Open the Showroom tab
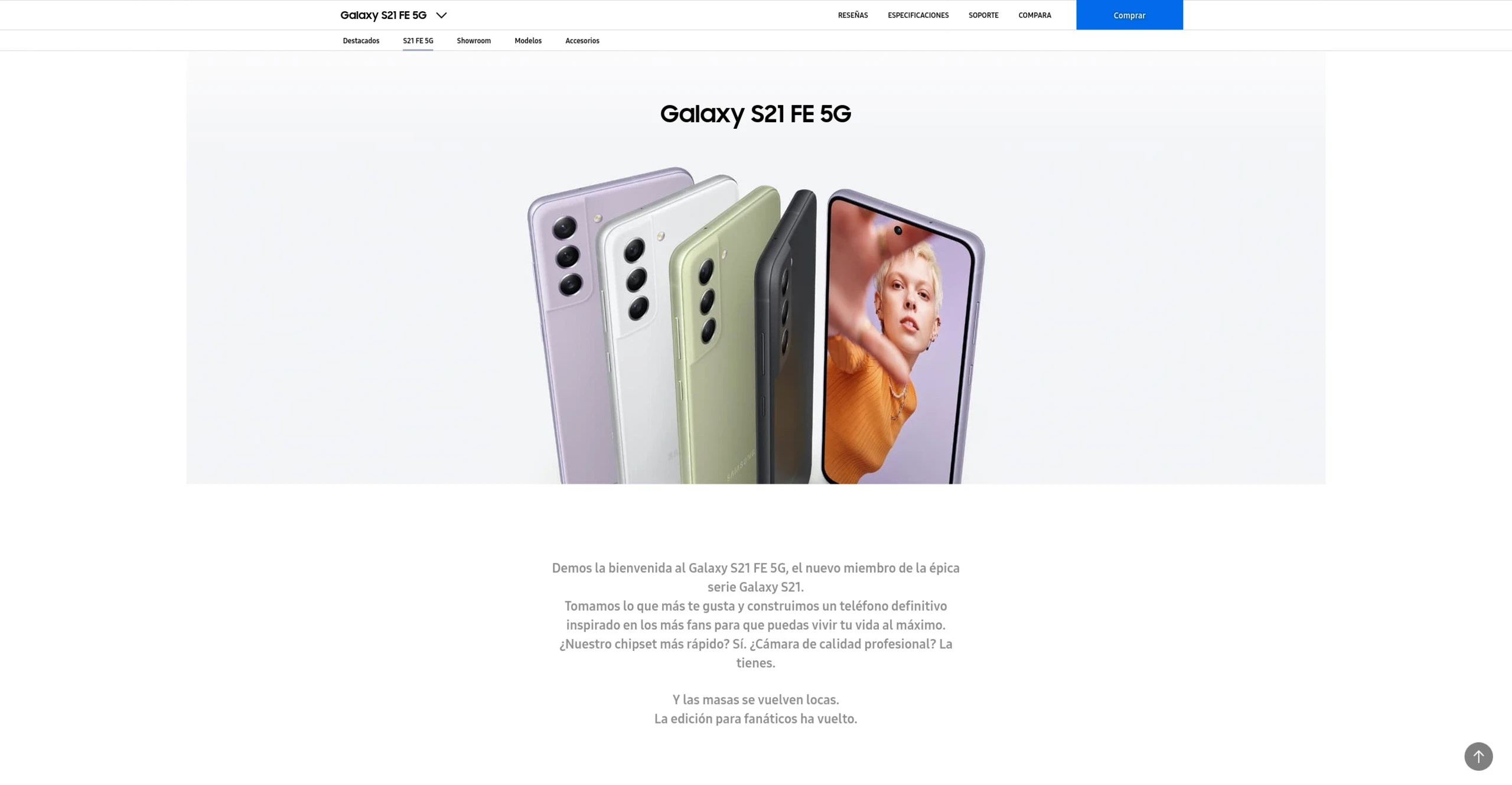The image size is (1512, 785). 474,41
